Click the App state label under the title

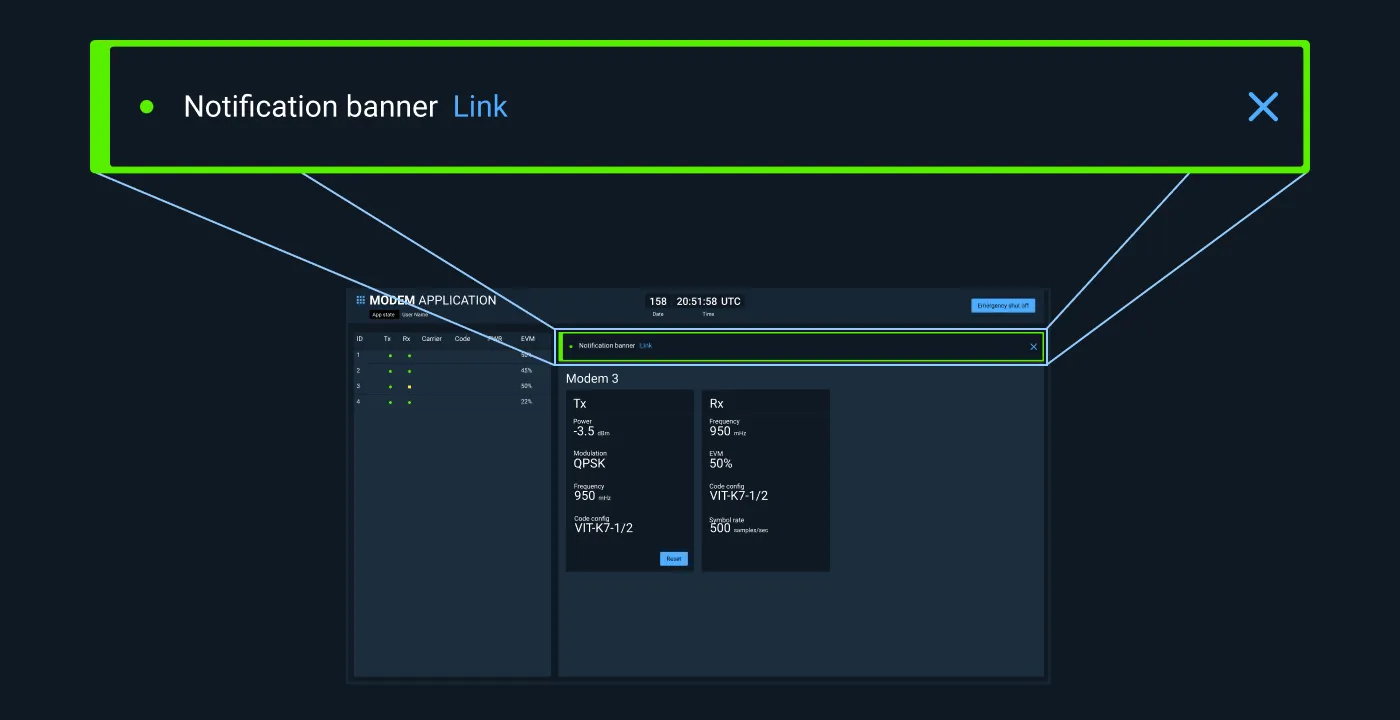(383, 315)
